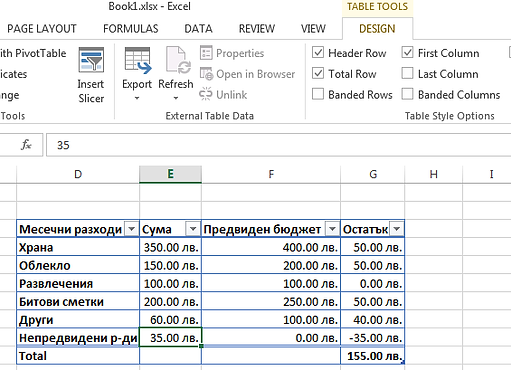
Task: Toggle the Header Row checkbox
Action: point(318,53)
